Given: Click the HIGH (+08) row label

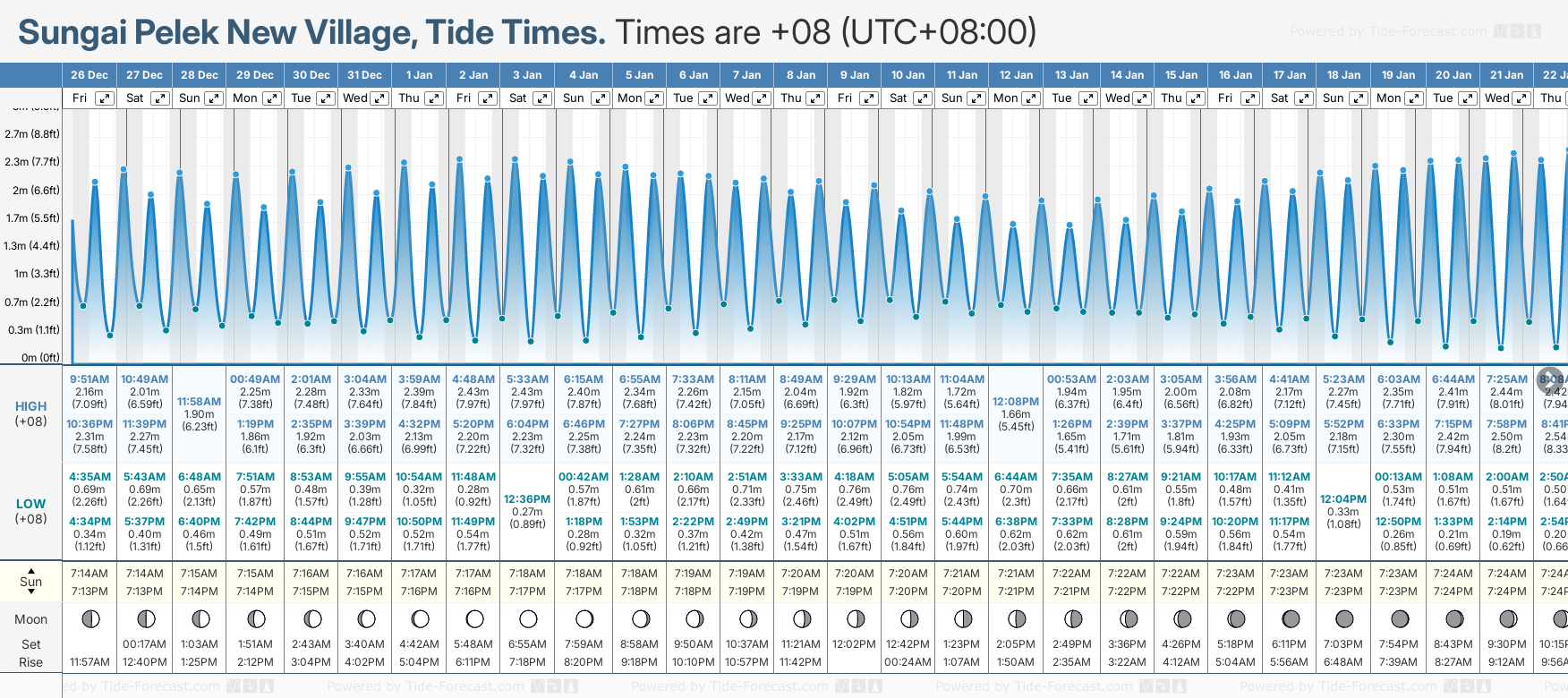Looking at the screenshot, I should 30,413.
